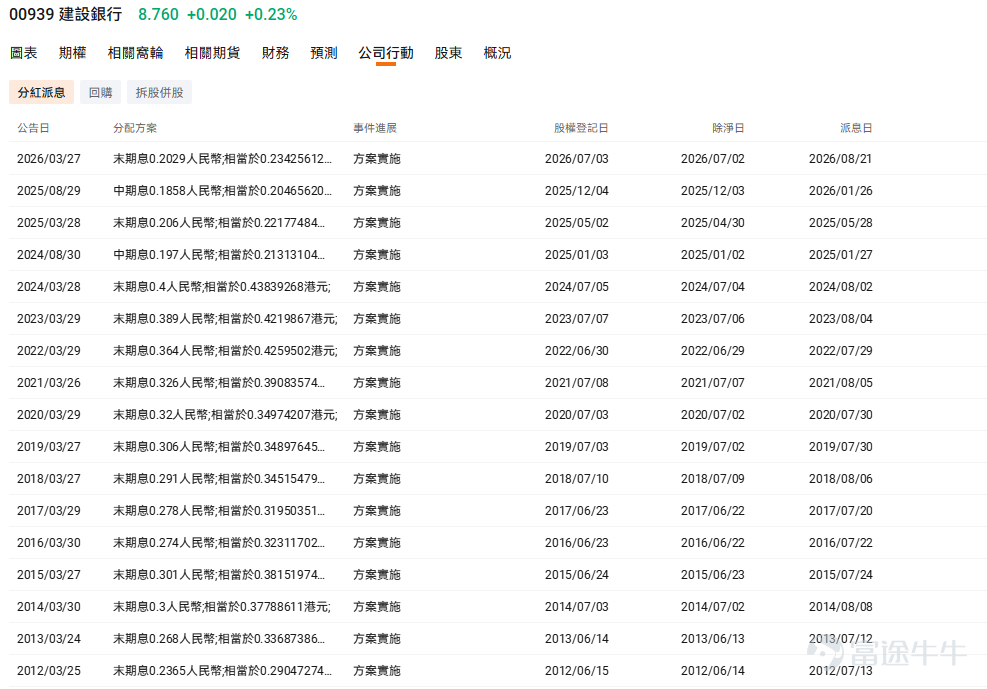Click ex-dividend date 2024/07/04

[x=713, y=287]
